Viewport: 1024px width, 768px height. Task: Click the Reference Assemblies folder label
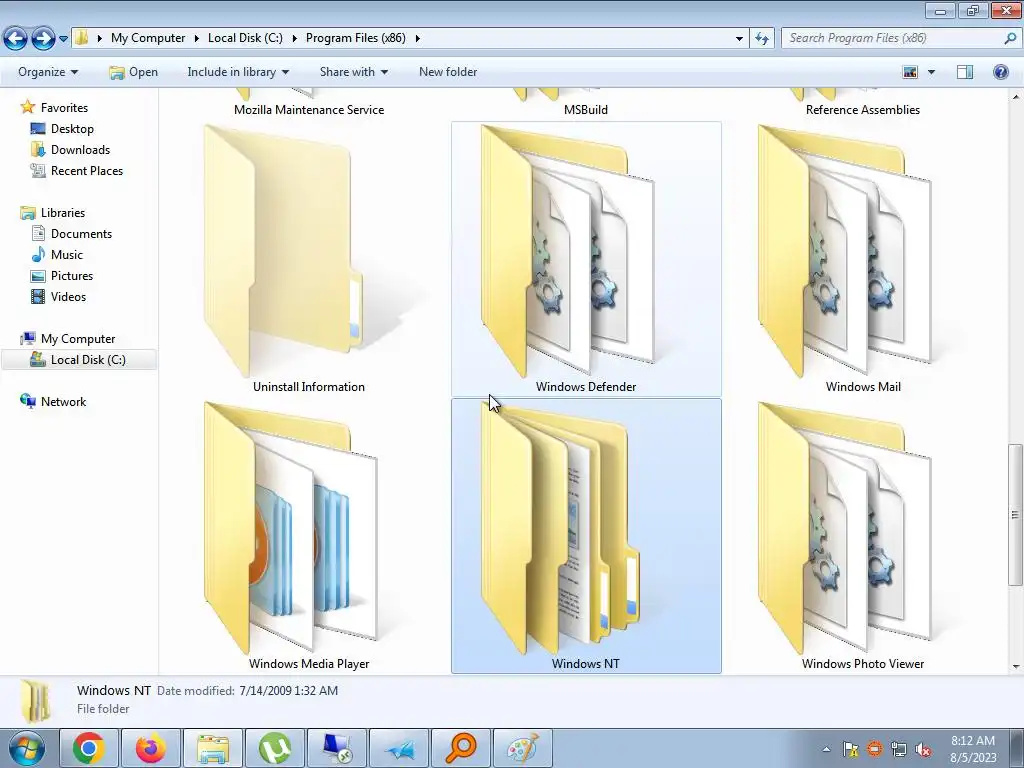[863, 110]
